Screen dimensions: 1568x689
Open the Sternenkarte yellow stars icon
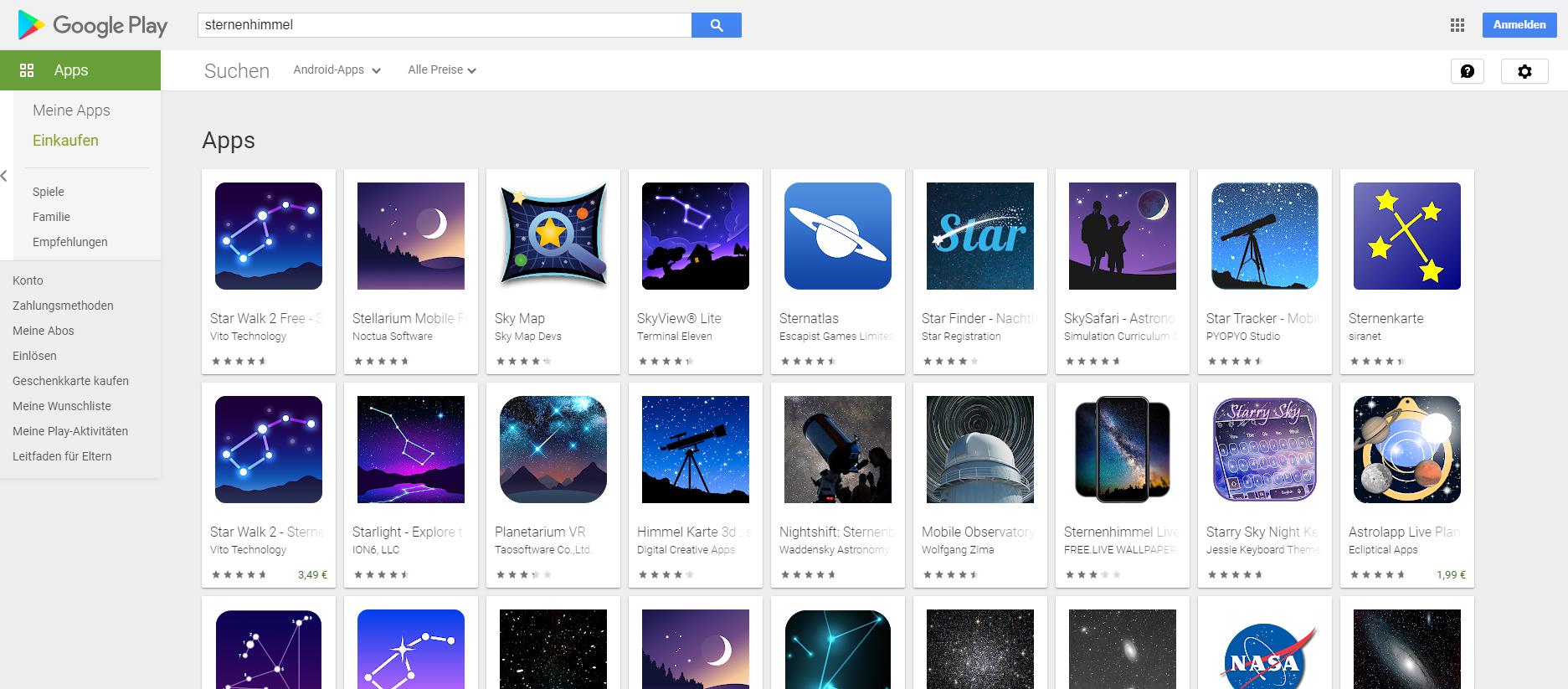(x=1406, y=236)
